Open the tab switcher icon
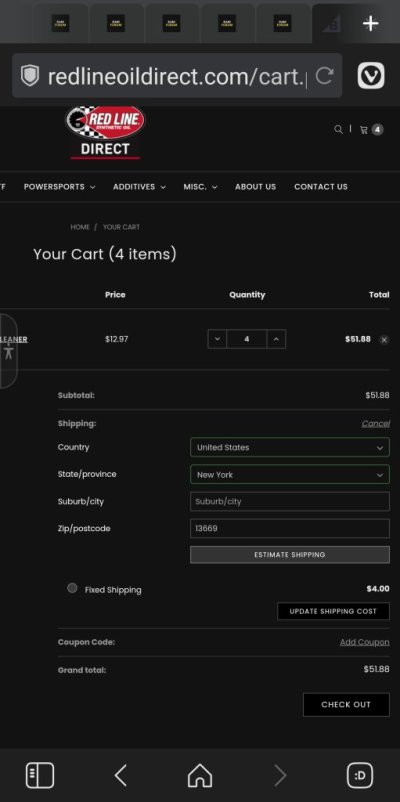This screenshot has height=802, width=400. 360,775
